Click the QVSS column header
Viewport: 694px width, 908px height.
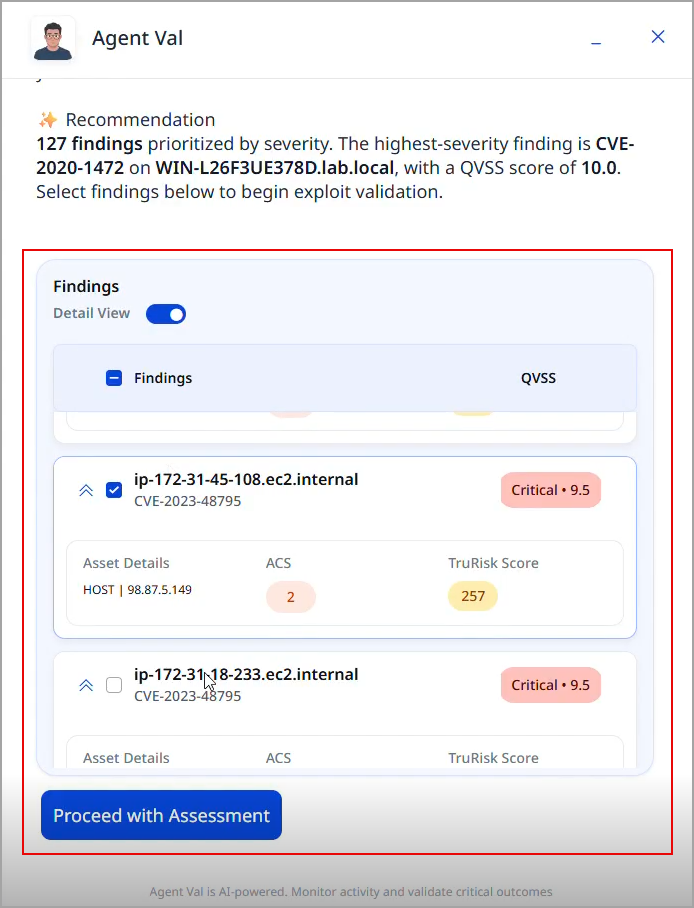pos(538,378)
